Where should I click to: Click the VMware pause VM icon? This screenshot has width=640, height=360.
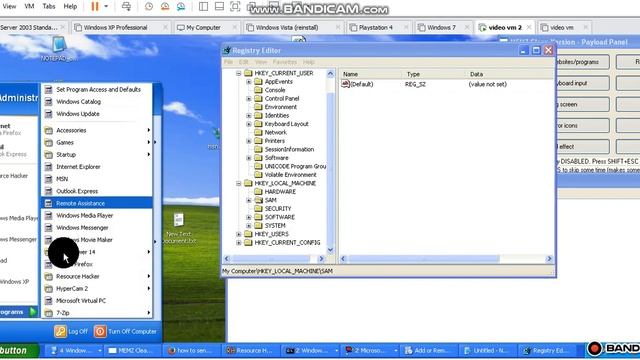[x=95, y=6]
